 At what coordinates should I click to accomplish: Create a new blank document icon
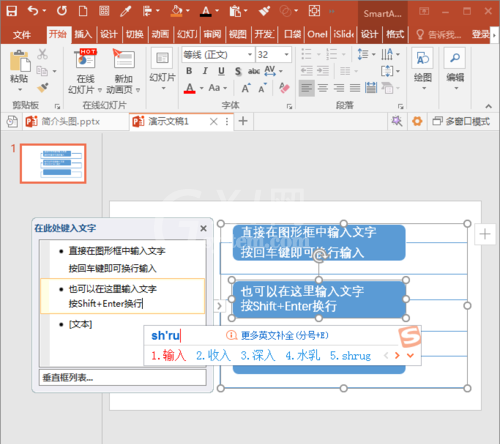(83, 11)
